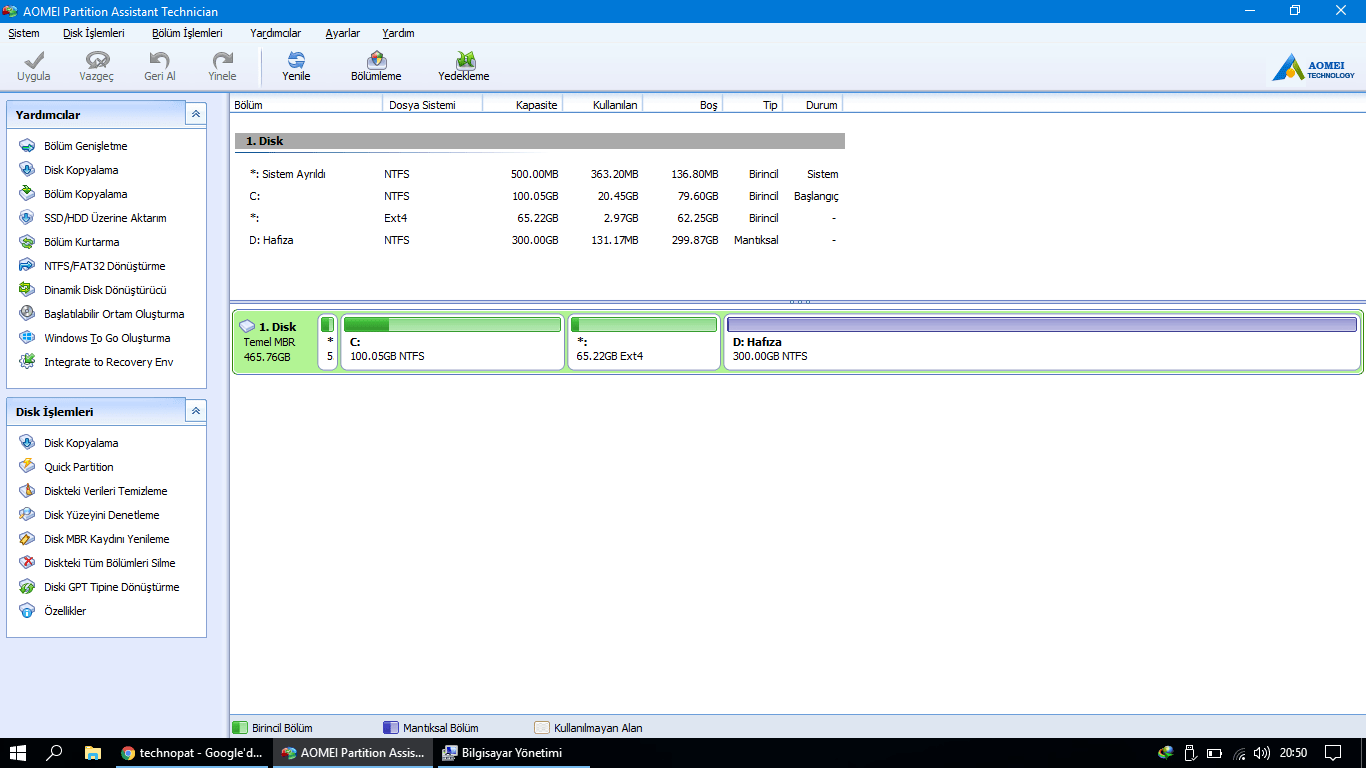Open the Yardım menu

398,33
